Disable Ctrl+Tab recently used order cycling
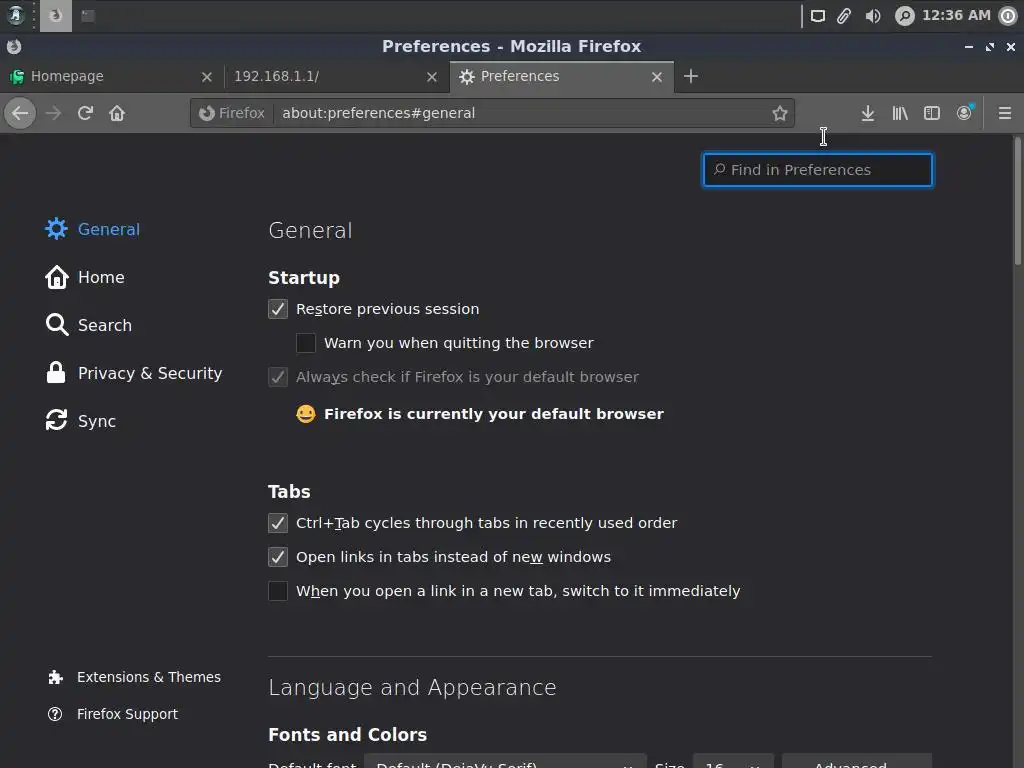Screen dimensions: 1024x768 [x=278, y=523]
